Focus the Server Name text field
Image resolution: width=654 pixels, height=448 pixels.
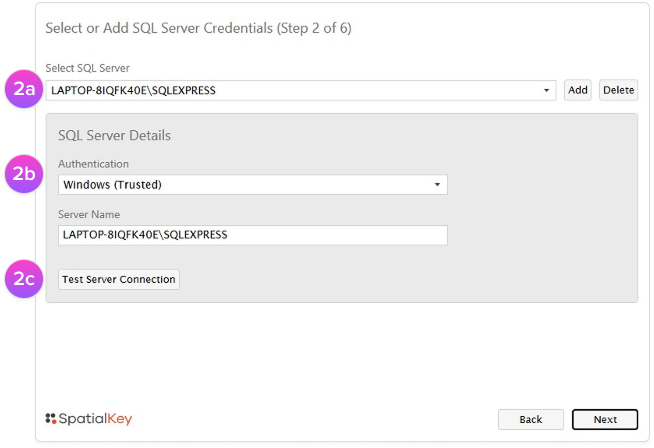[252, 235]
